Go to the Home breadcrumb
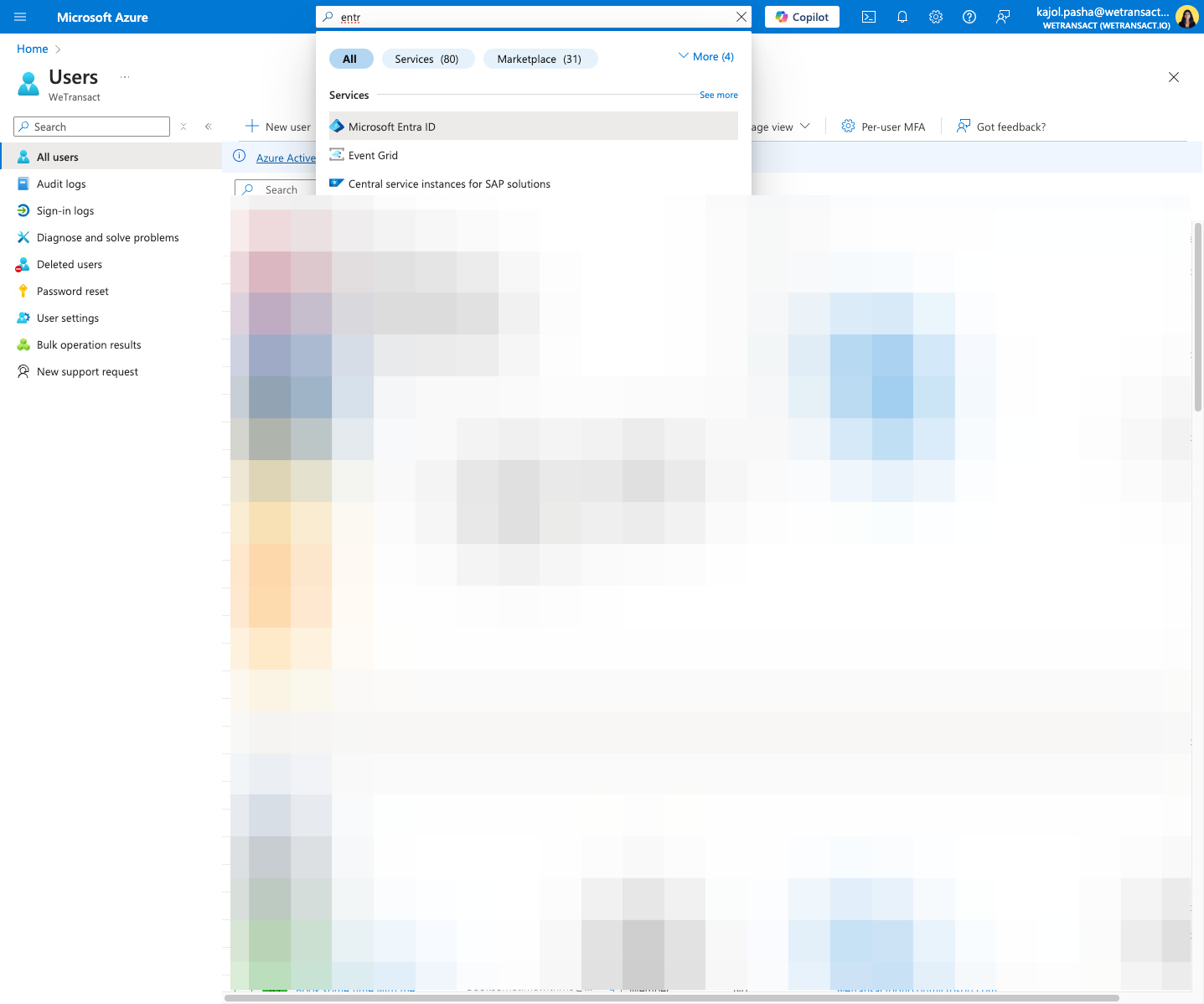This screenshot has width=1204, height=1004. (x=33, y=49)
